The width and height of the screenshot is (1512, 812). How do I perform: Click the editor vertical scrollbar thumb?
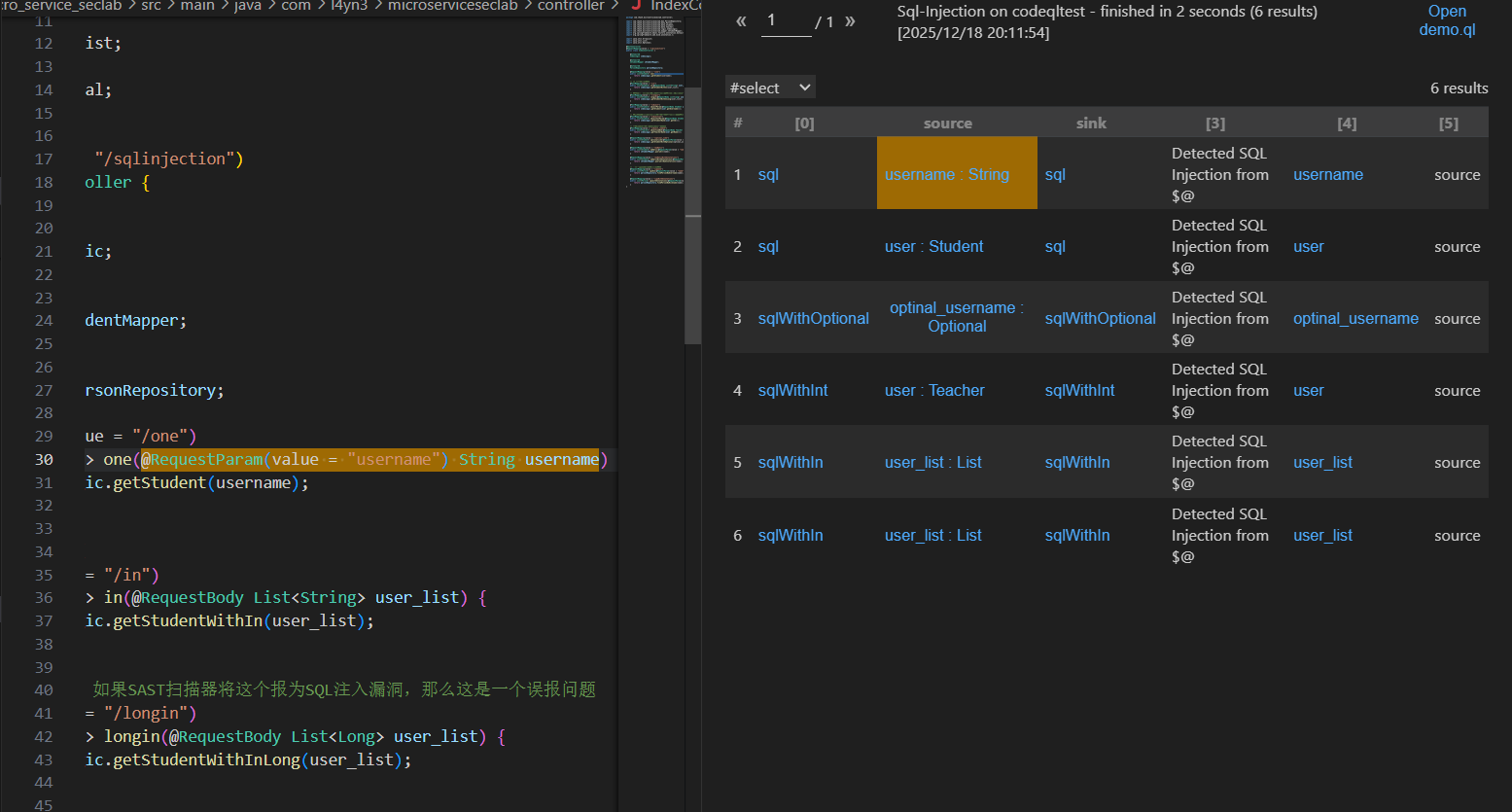tap(692, 216)
